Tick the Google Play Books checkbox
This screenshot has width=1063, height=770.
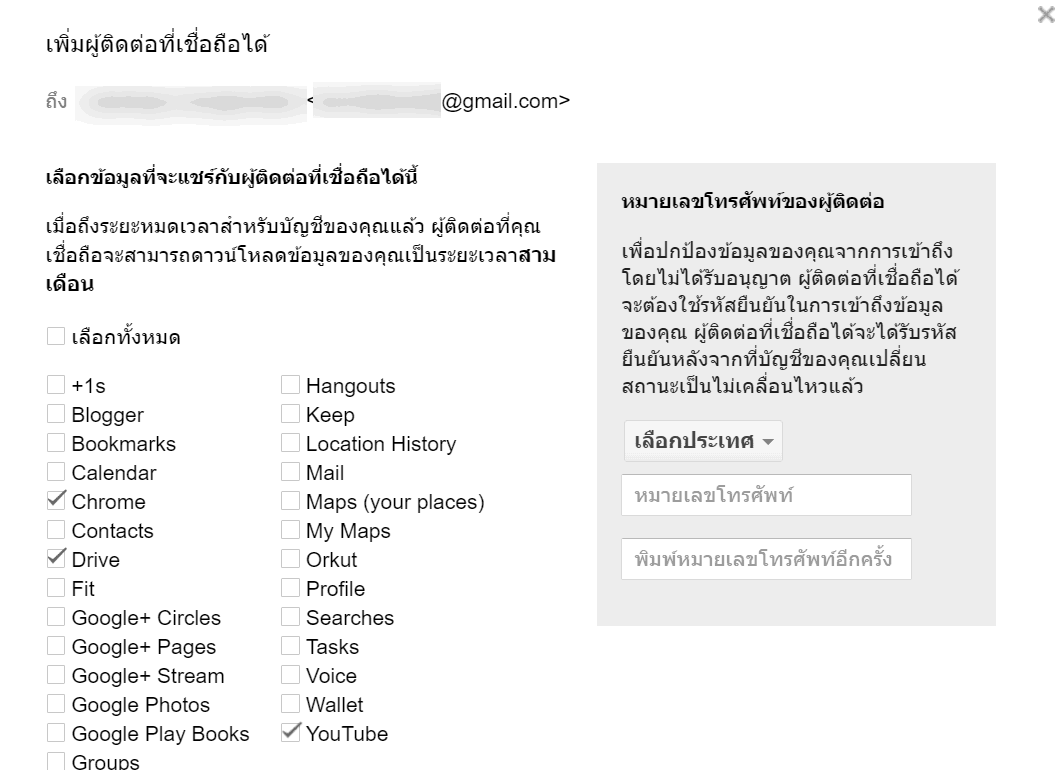coord(56,733)
